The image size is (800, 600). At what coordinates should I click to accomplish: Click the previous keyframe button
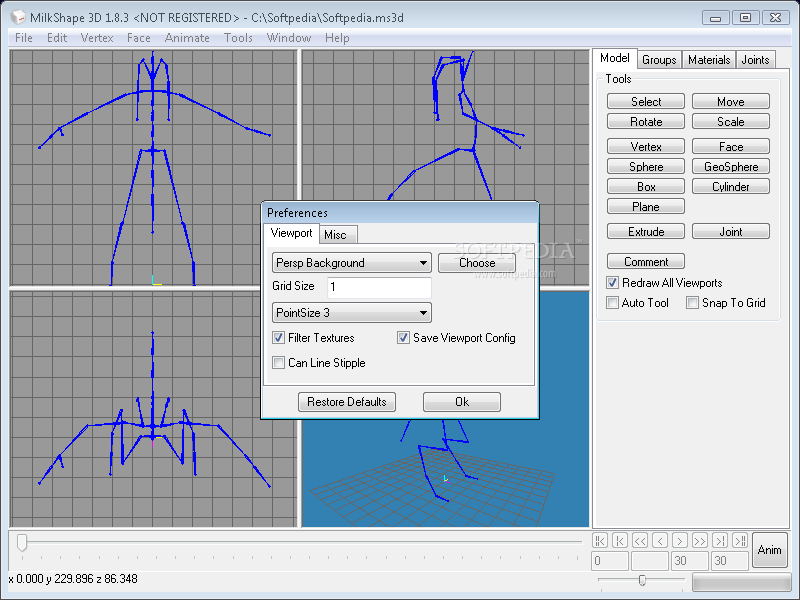620,540
